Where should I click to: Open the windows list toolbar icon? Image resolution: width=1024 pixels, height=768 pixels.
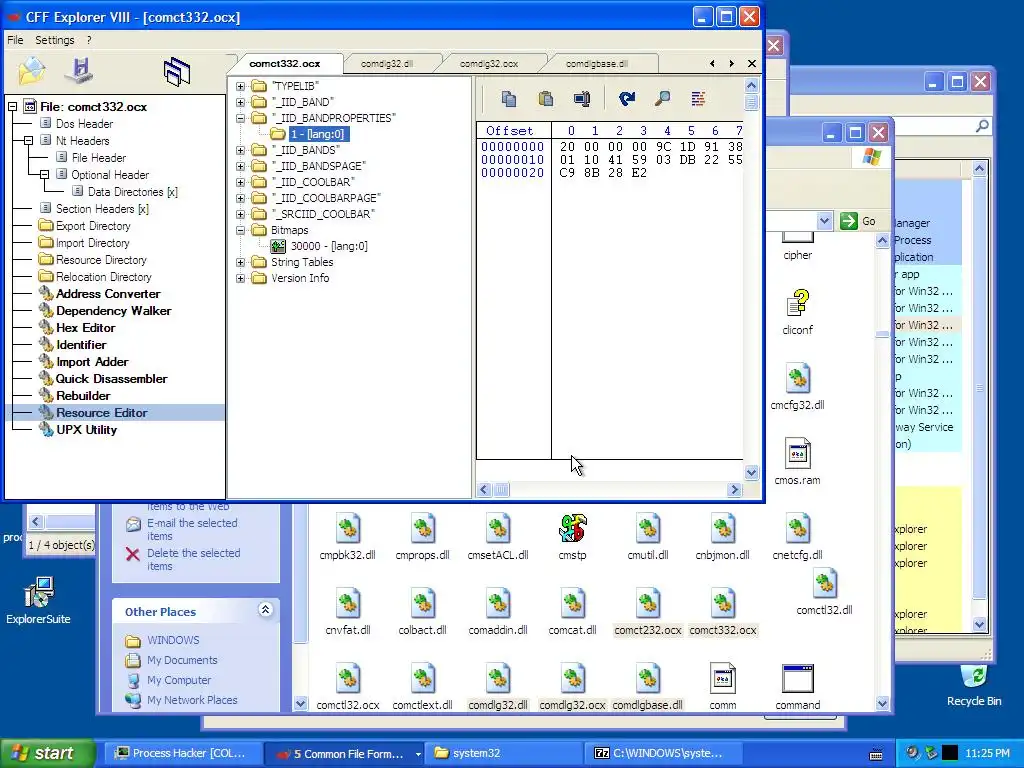(x=176, y=71)
